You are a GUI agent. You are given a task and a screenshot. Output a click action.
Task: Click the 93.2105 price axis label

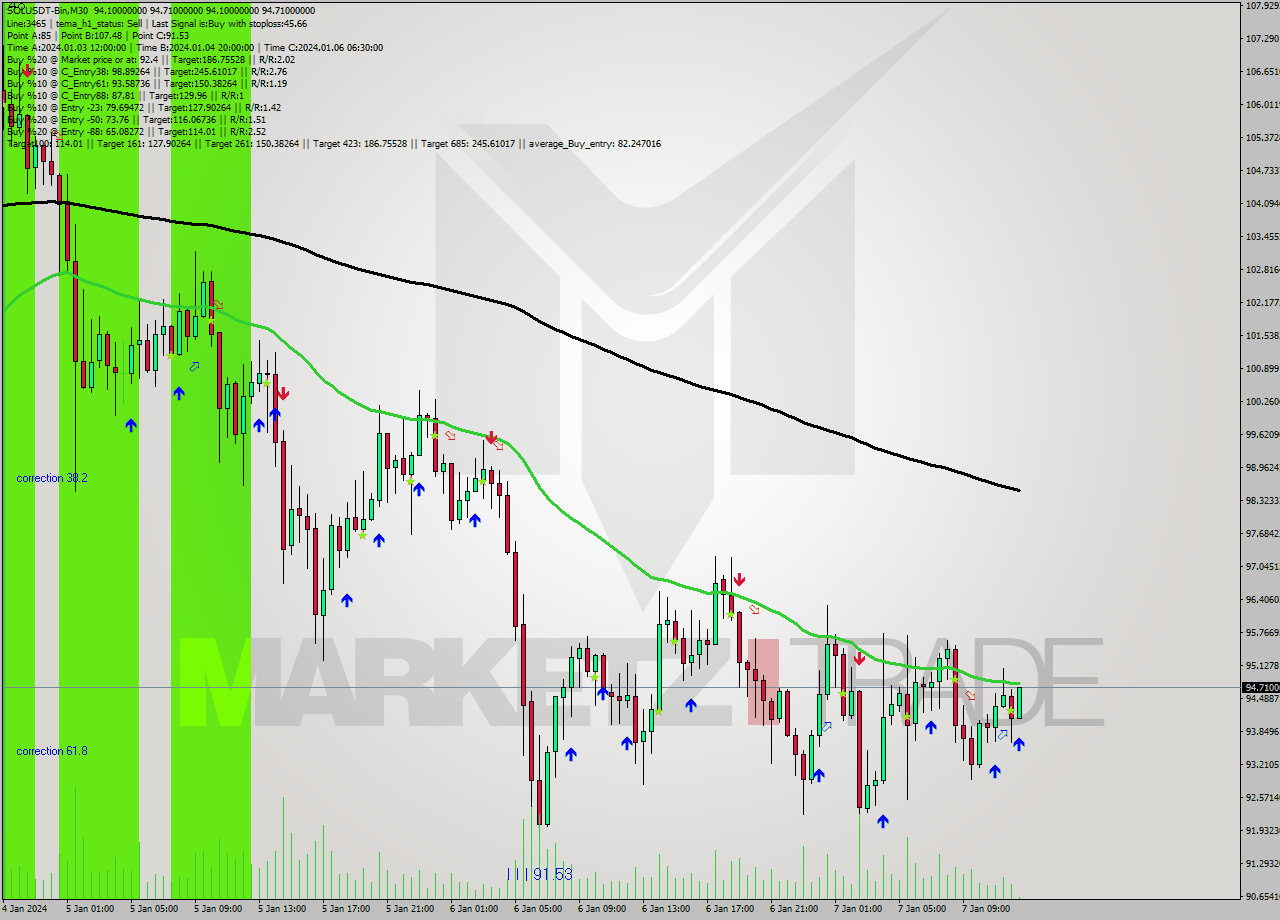(x=1261, y=764)
